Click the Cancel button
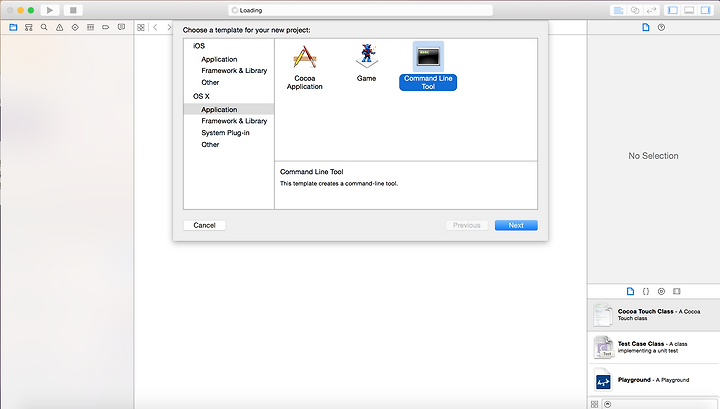 click(x=204, y=225)
